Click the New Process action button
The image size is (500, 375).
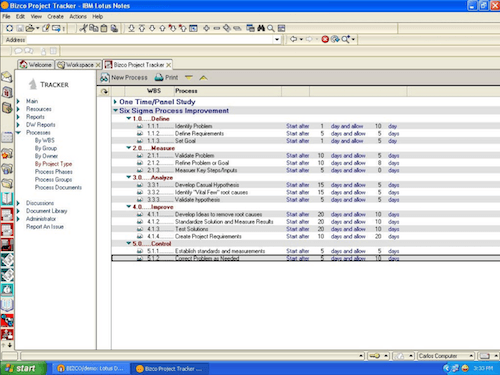tap(124, 78)
